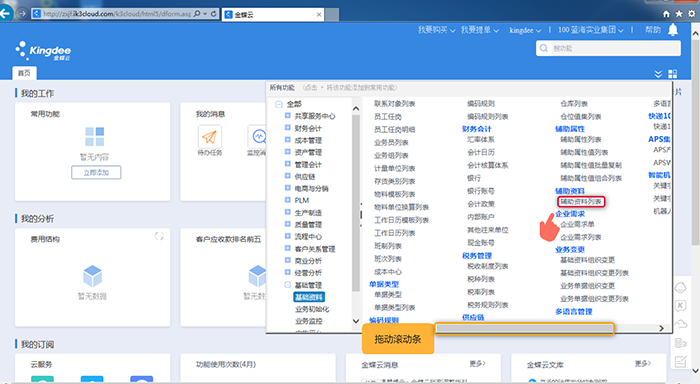Click the page refresh icon in address bar
Screen dimensions: 700x384
[x=213, y=14]
